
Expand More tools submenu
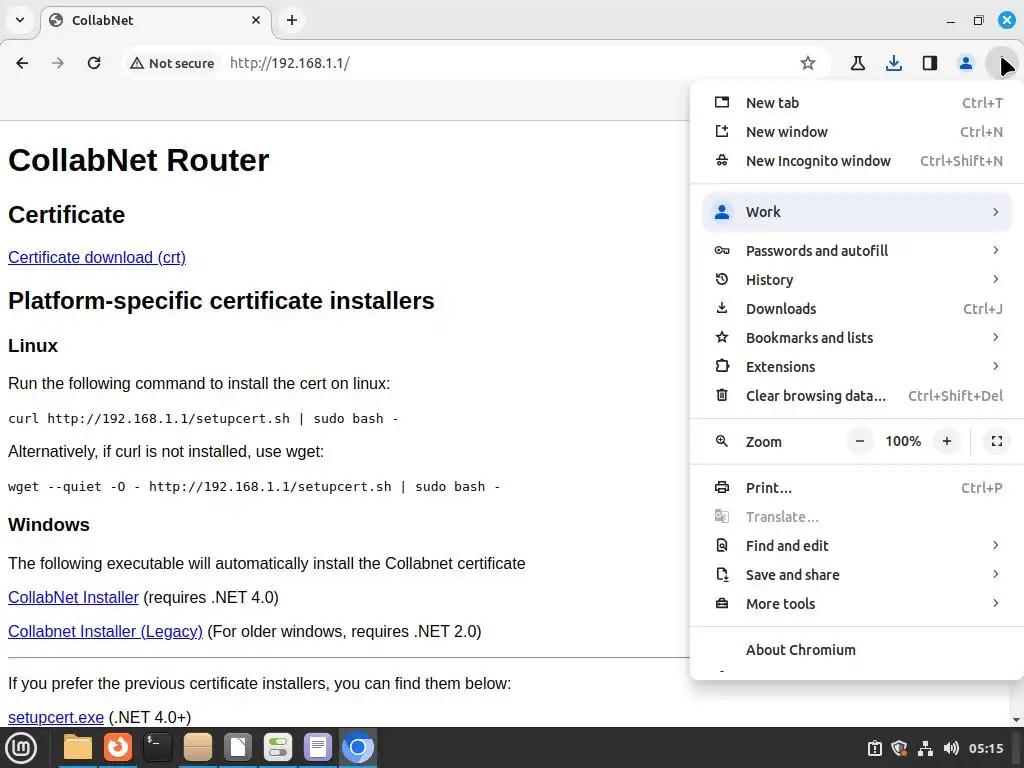coord(857,604)
